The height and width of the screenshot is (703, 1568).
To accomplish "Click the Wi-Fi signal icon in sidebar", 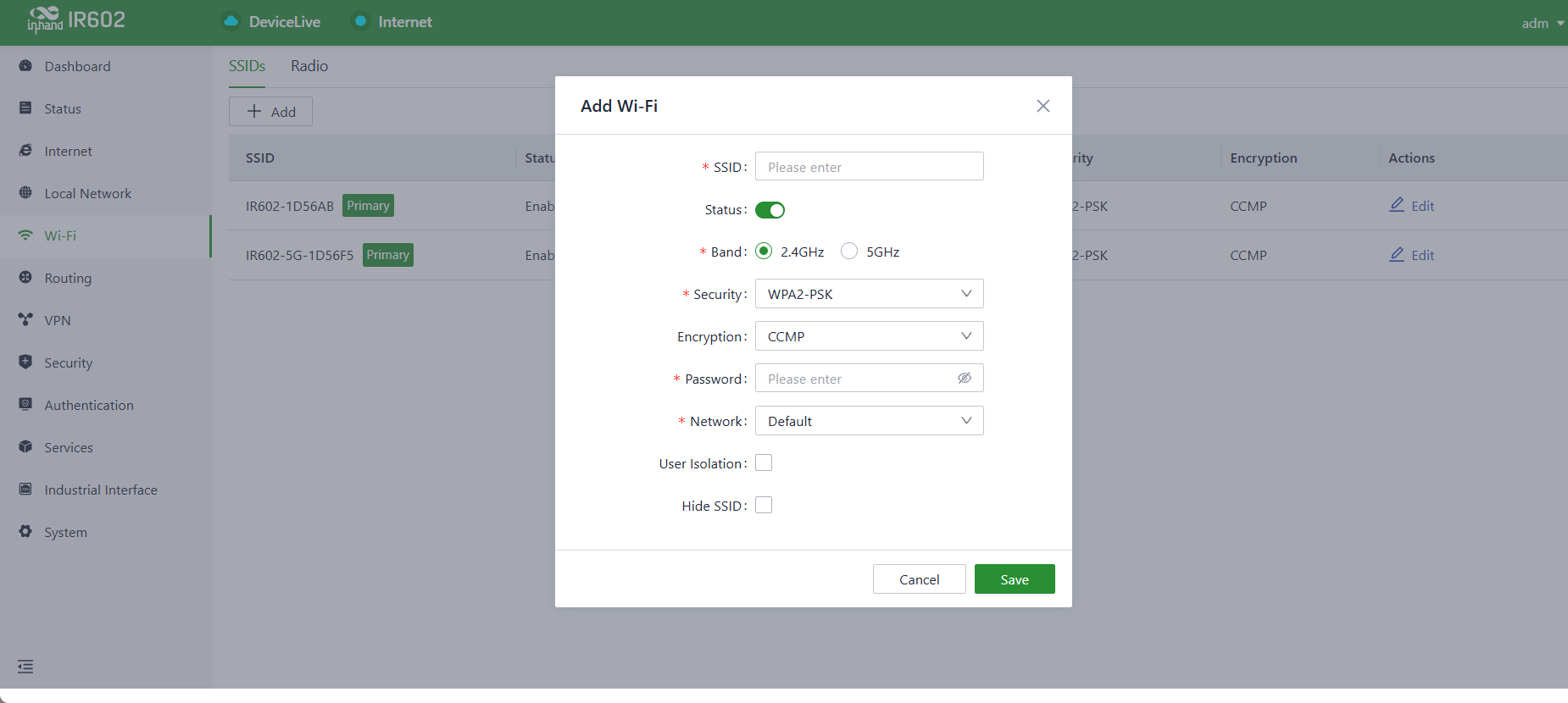I will [x=25, y=235].
